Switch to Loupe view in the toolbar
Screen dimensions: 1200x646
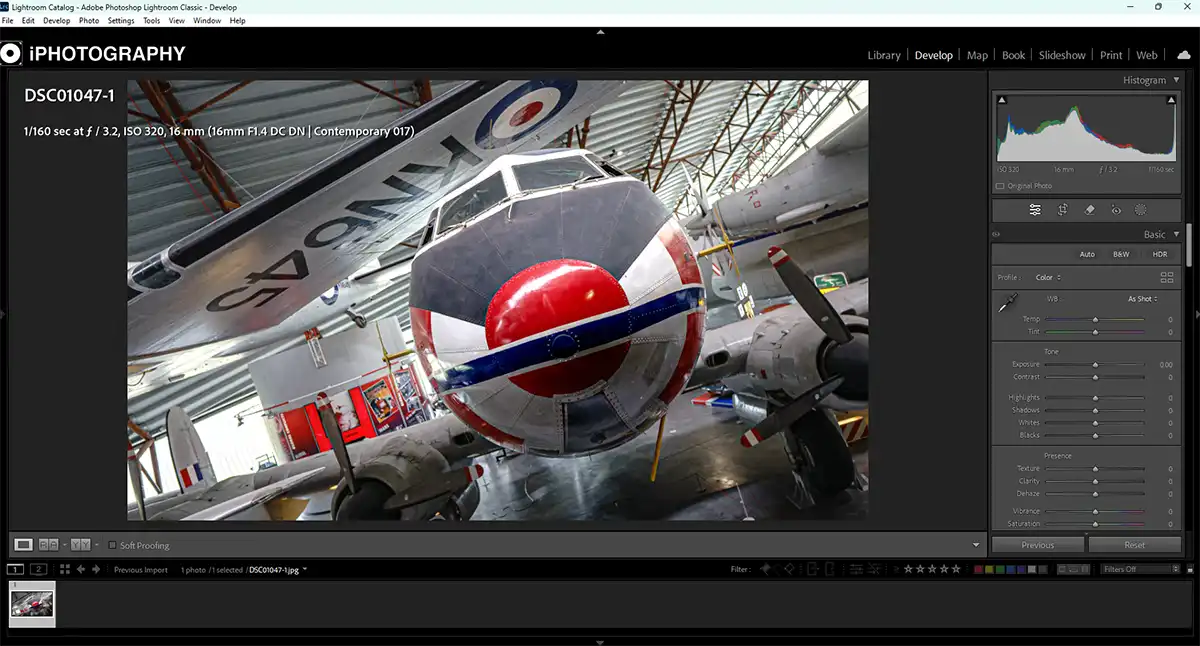click(x=22, y=545)
